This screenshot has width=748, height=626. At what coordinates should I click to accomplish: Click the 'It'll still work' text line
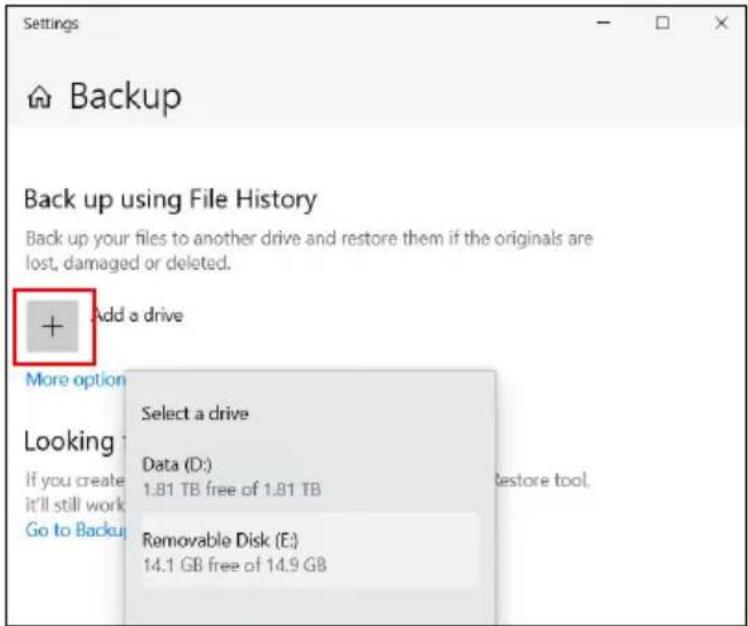point(75,505)
